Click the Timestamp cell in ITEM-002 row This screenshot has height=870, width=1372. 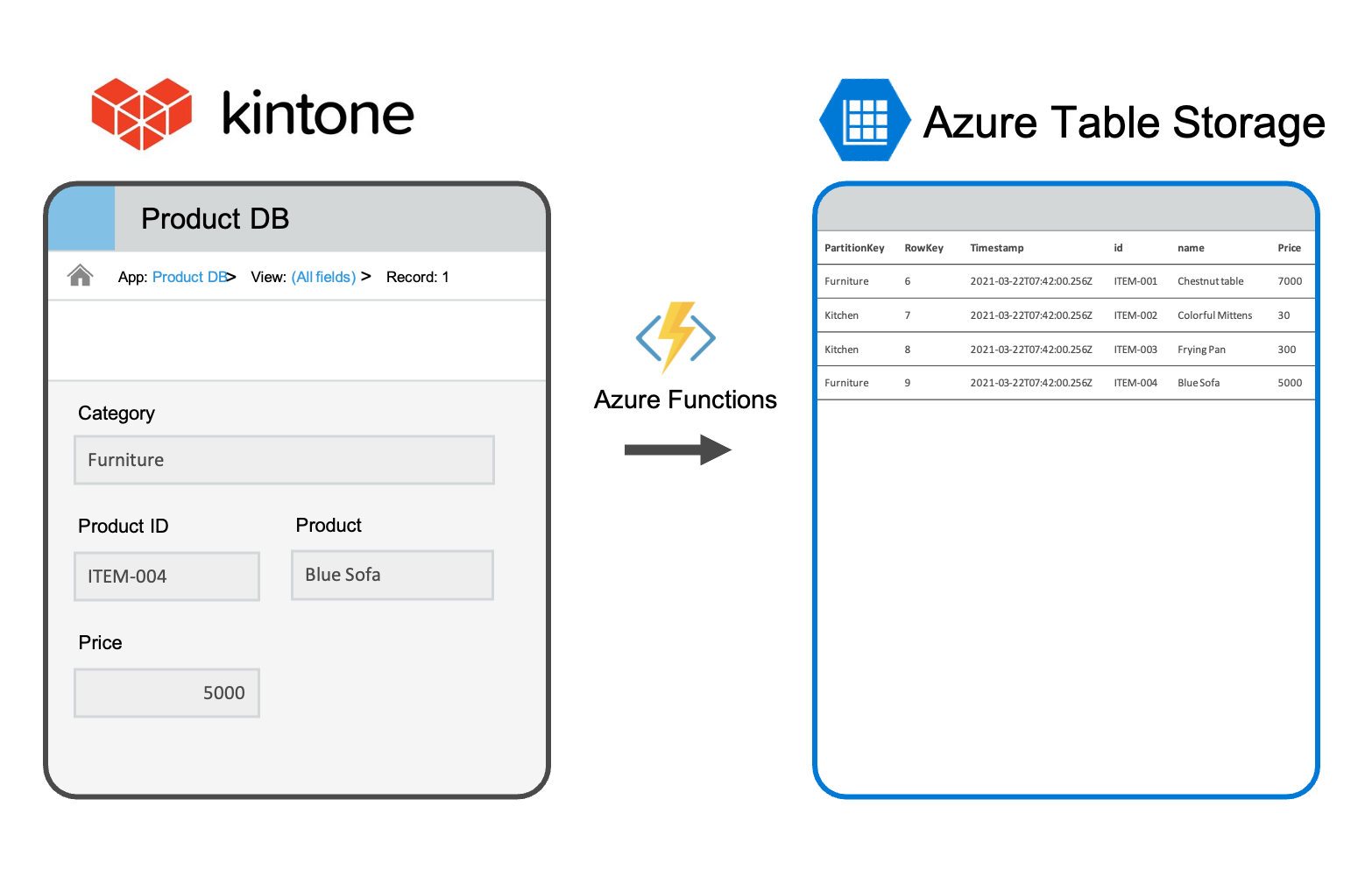click(1031, 315)
